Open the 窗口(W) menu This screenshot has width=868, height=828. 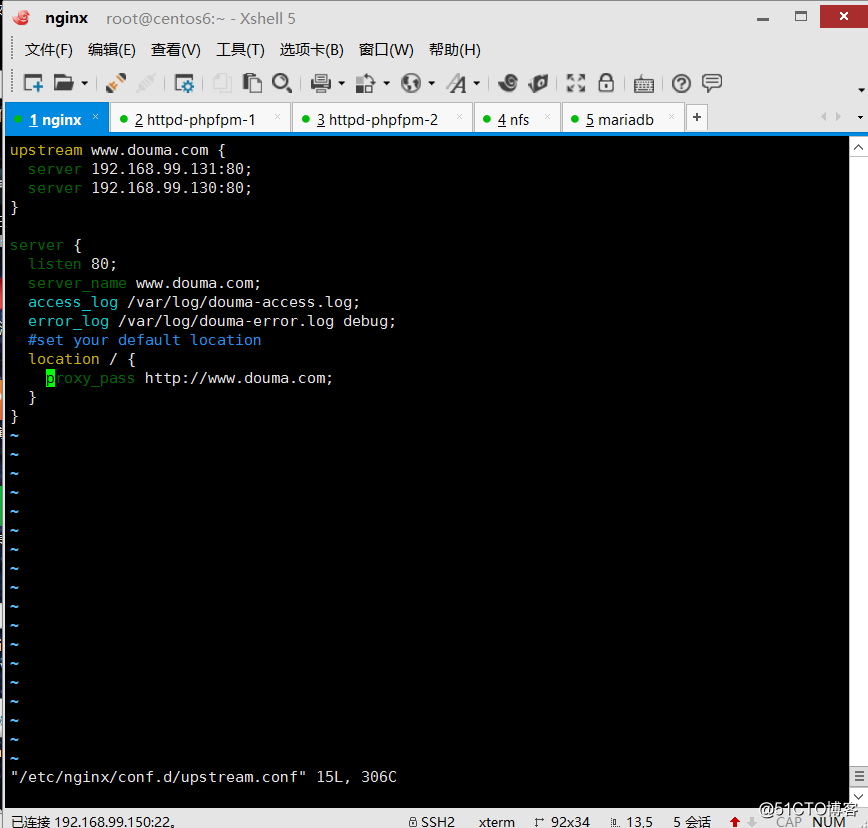(x=386, y=50)
